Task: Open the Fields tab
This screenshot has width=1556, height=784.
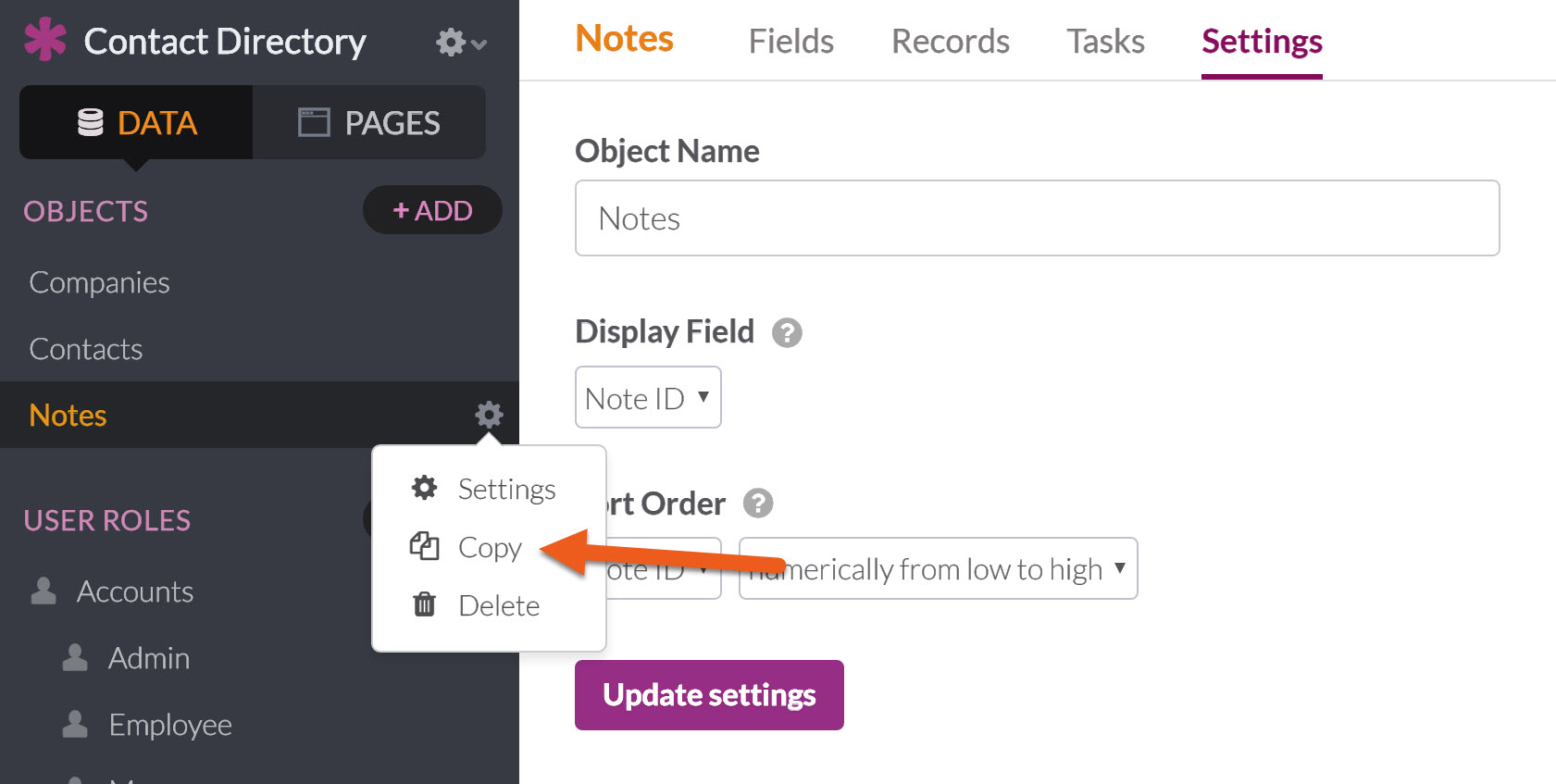Action: coord(790,41)
